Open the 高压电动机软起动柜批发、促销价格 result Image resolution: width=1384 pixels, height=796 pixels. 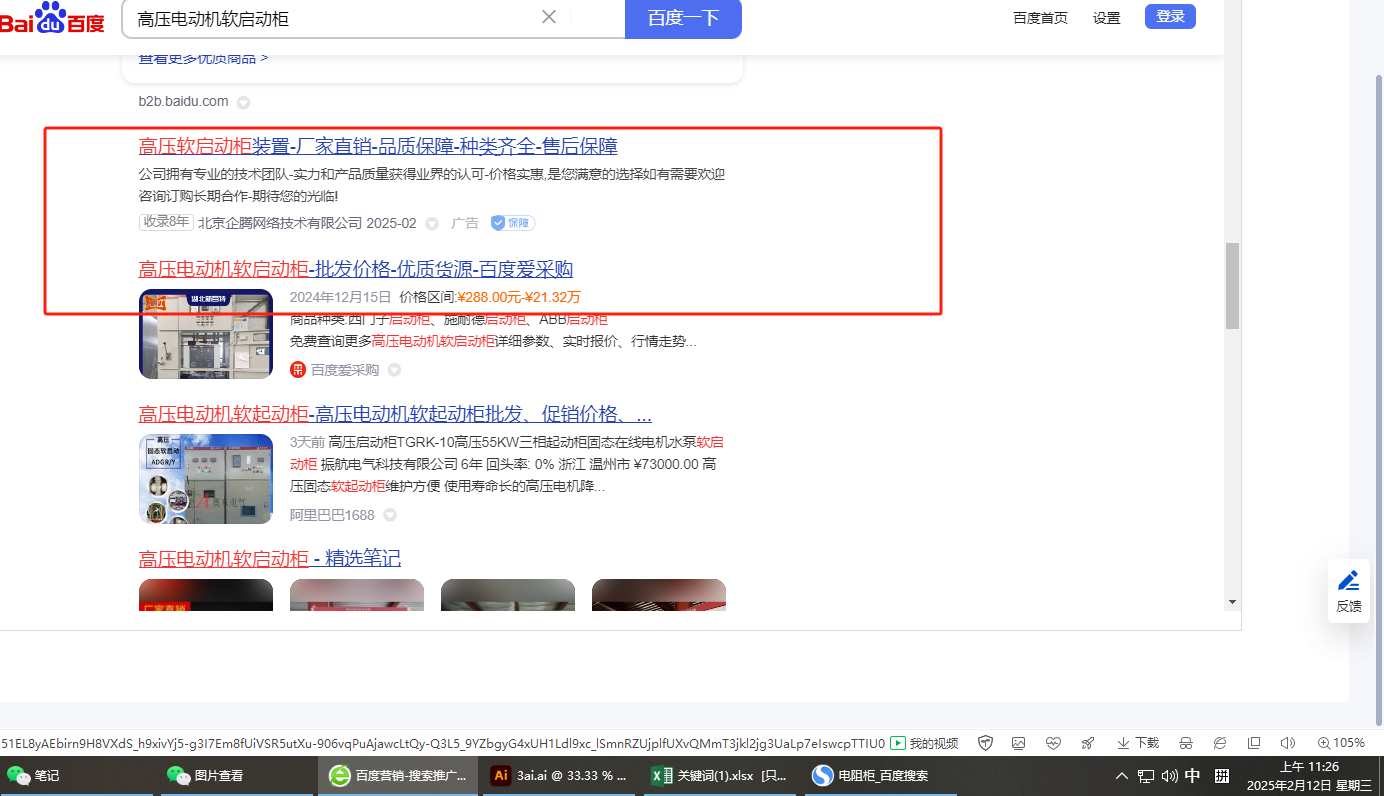(x=395, y=415)
